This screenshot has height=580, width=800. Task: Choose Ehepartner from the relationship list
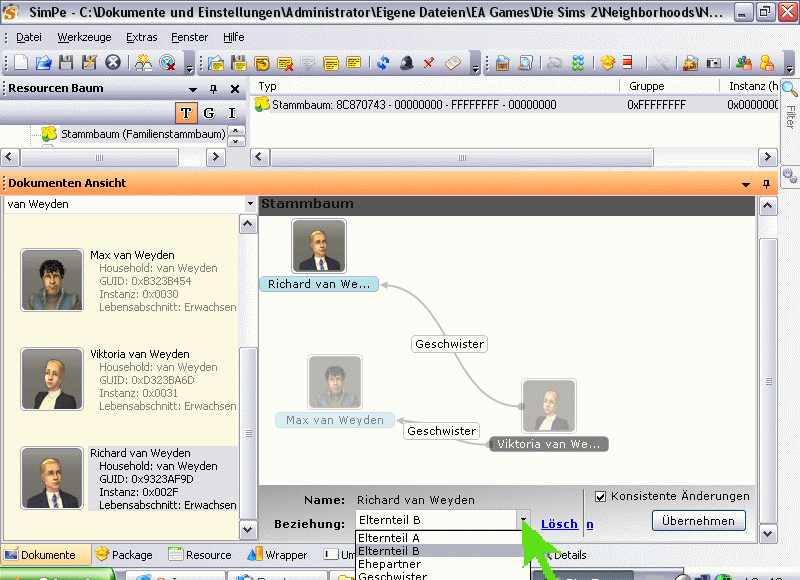click(390, 564)
